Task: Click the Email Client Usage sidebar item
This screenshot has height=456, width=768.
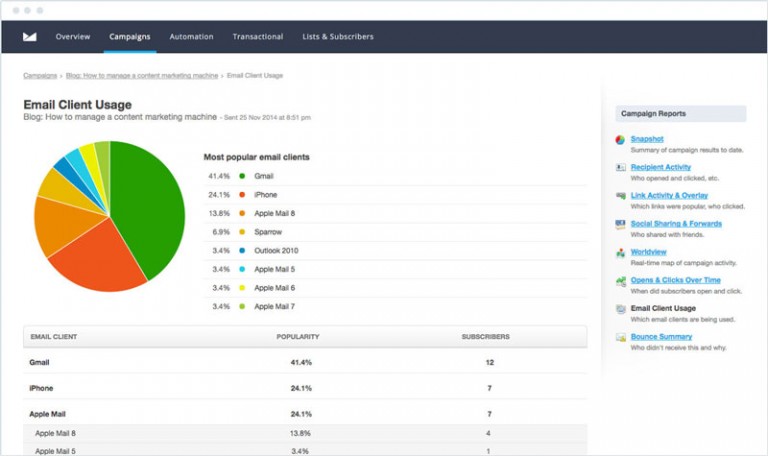Action: click(663, 308)
